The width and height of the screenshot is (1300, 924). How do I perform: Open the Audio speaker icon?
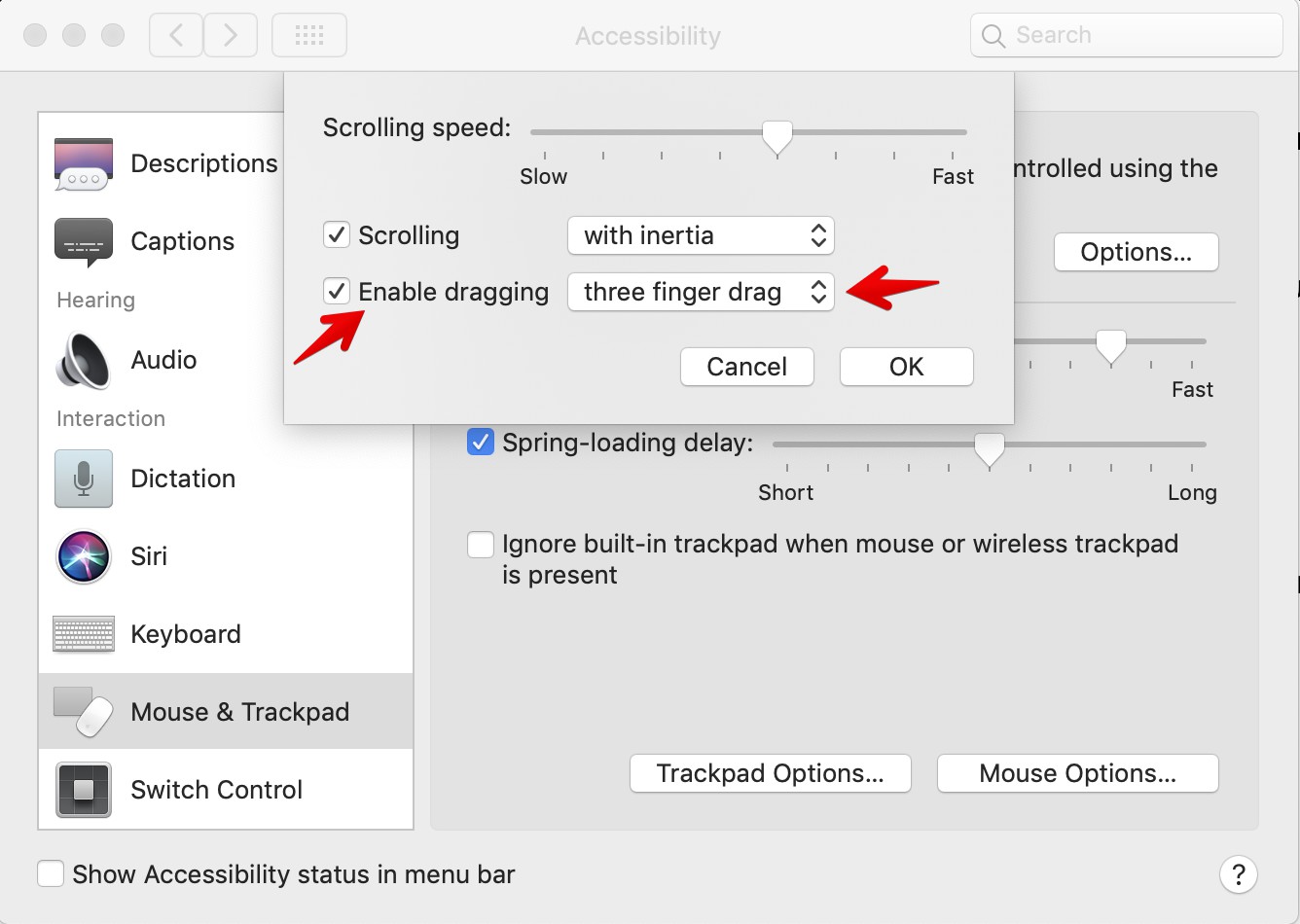tap(84, 360)
